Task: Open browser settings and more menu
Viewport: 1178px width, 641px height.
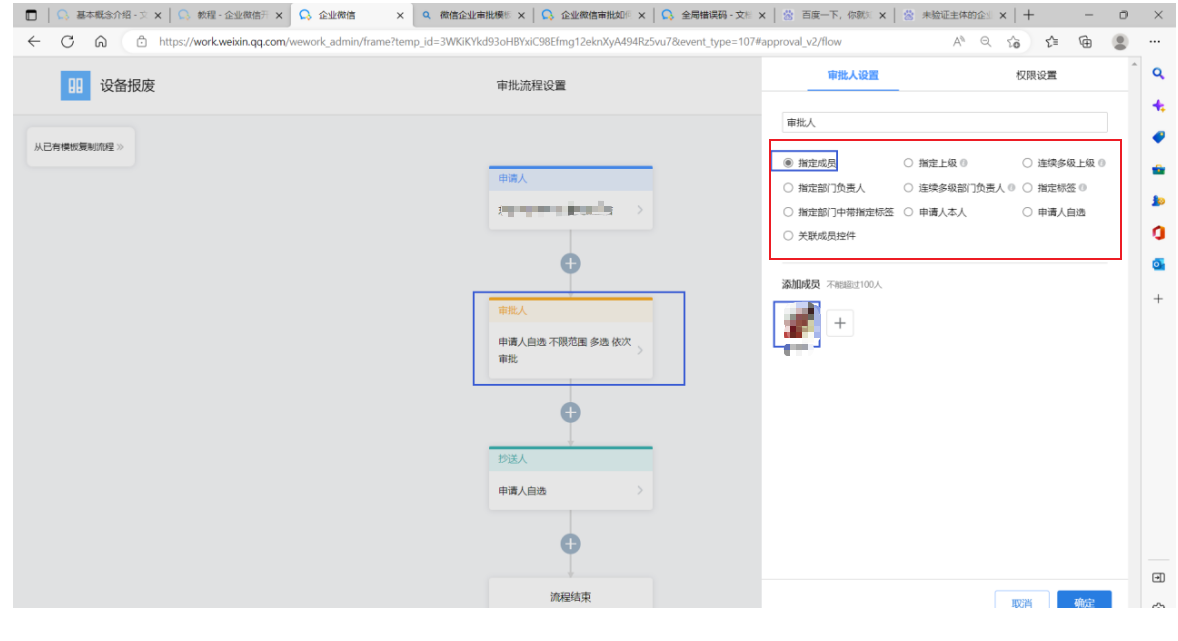Action: pyautogui.click(x=1155, y=42)
